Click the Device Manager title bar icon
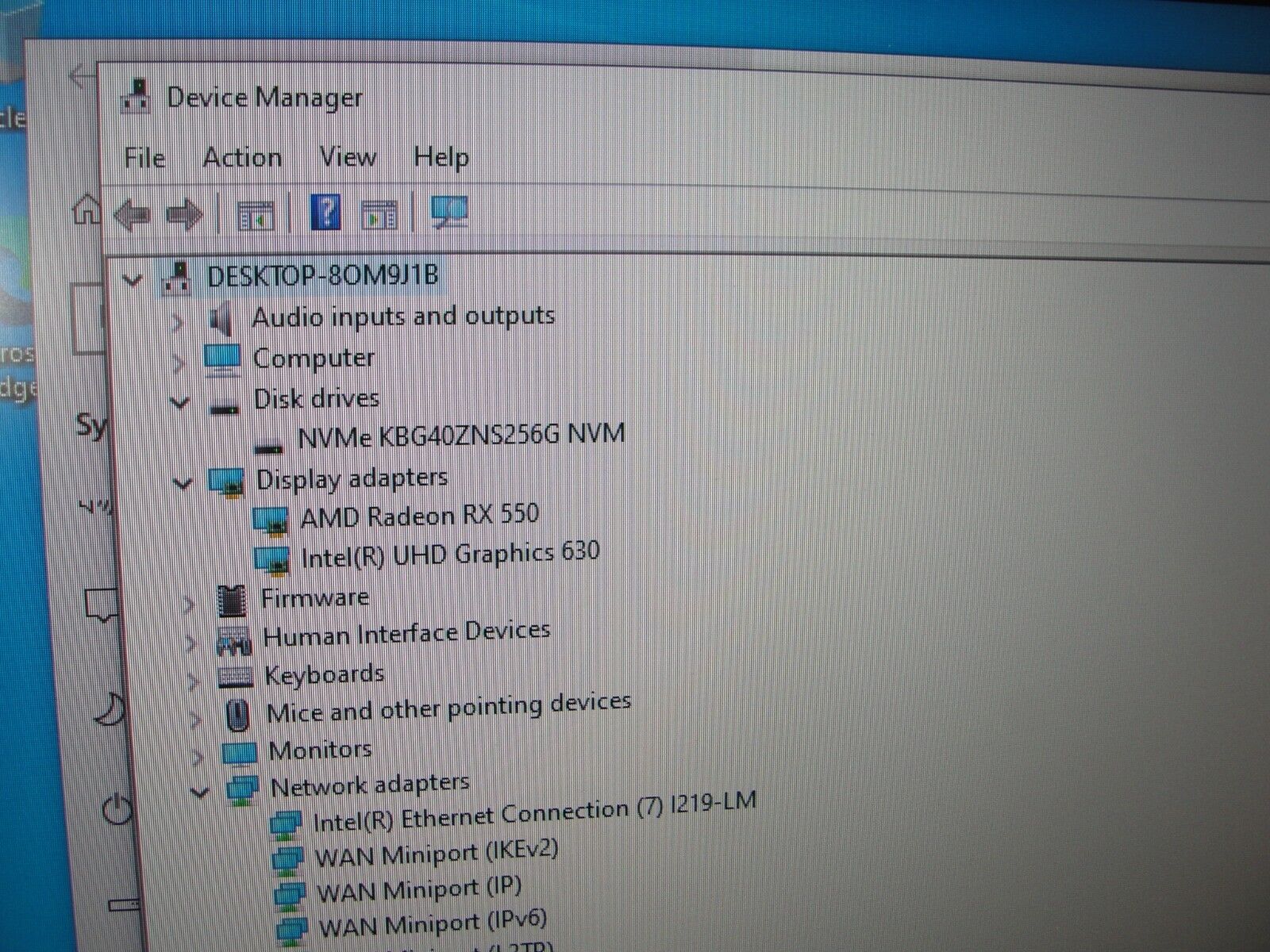The image size is (1270, 952). click(137, 98)
